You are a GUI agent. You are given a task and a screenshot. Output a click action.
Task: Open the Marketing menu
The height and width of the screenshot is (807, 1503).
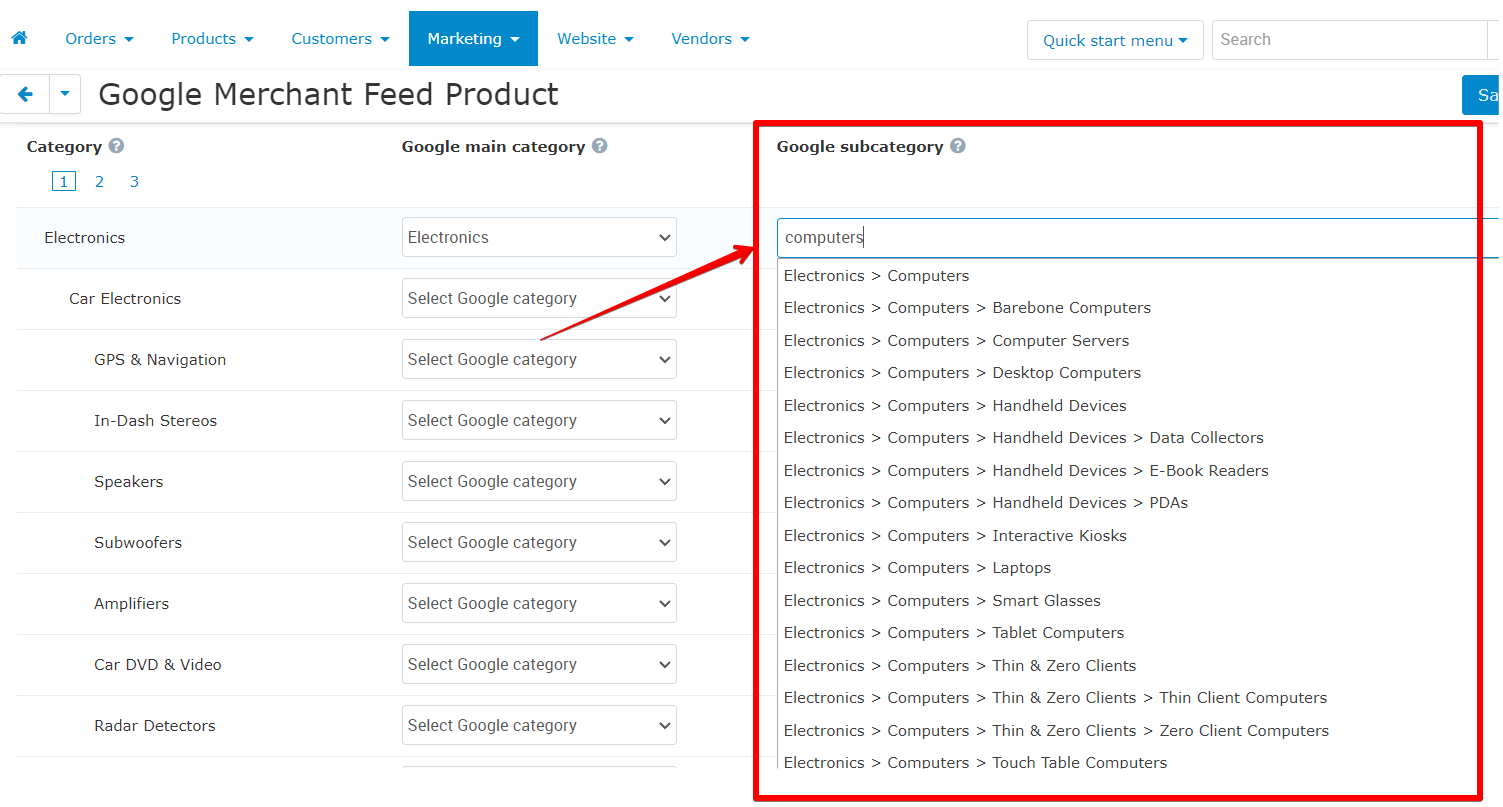tap(473, 39)
